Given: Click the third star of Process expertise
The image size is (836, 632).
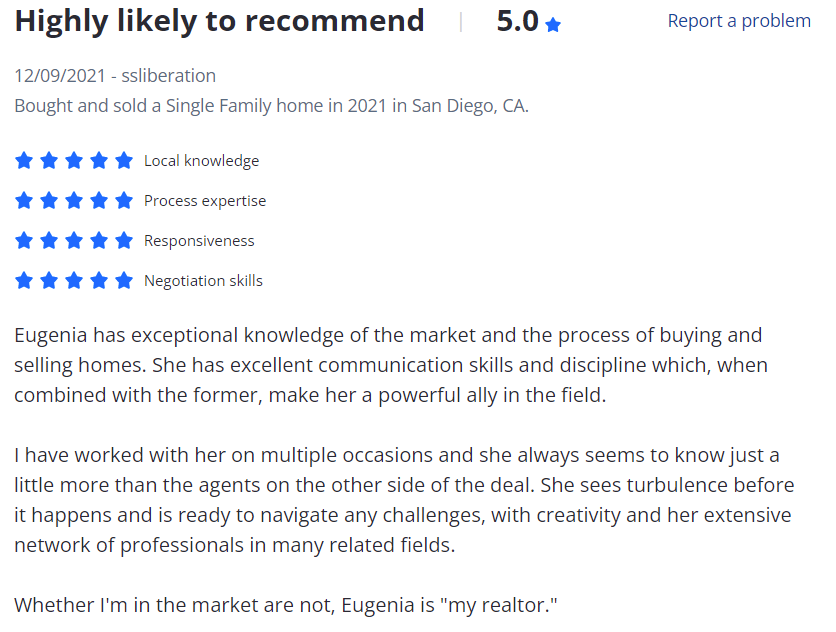Looking at the screenshot, I should (x=74, y=201).
